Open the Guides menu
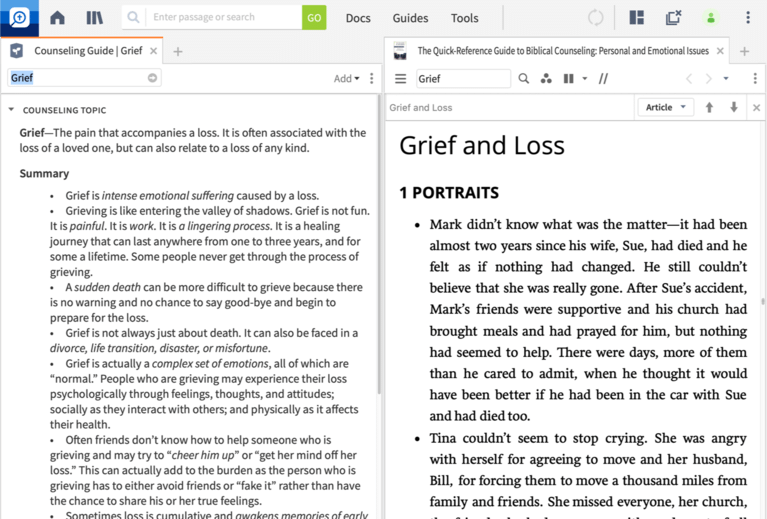 (410, 18)
